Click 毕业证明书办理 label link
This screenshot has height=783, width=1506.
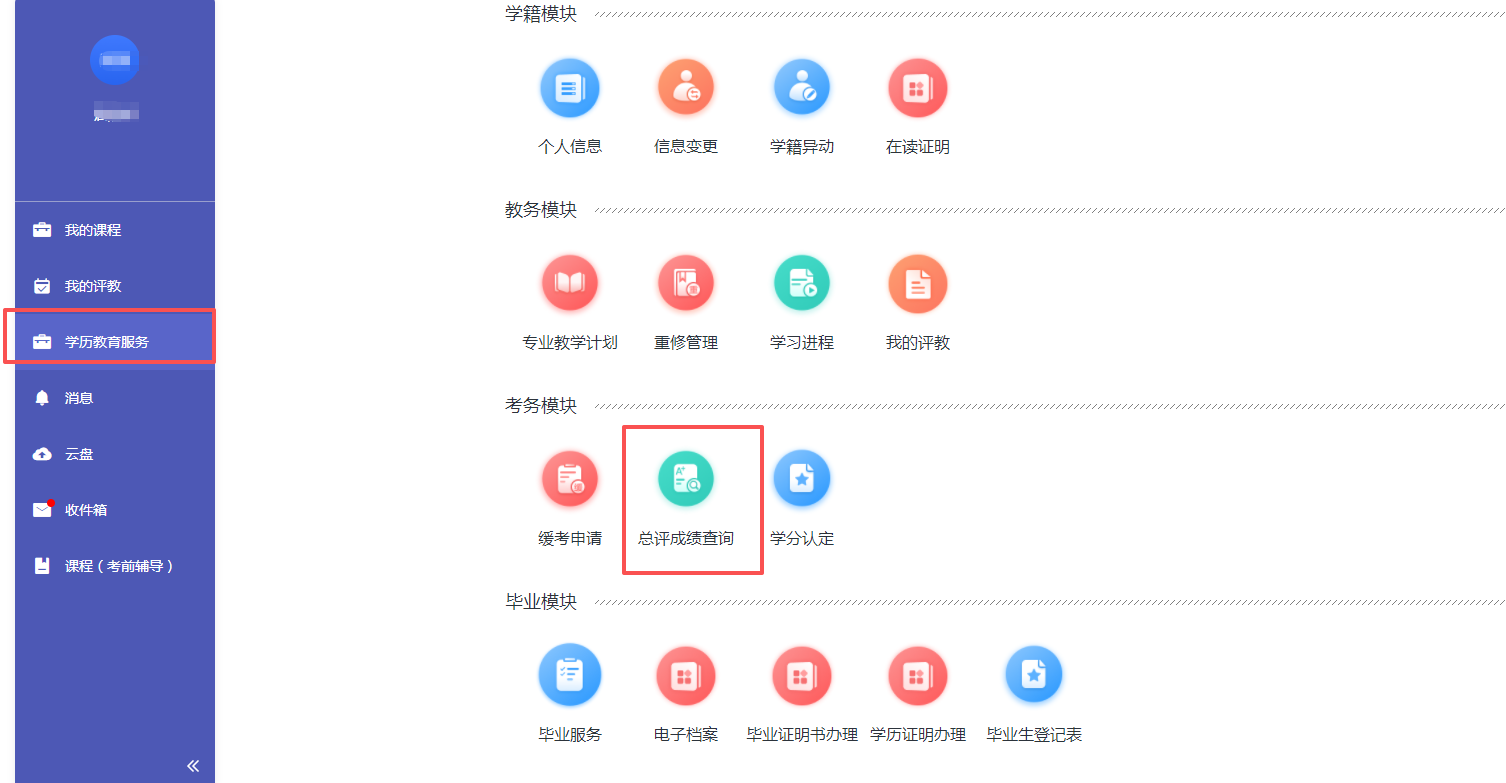tap(802, 735)
